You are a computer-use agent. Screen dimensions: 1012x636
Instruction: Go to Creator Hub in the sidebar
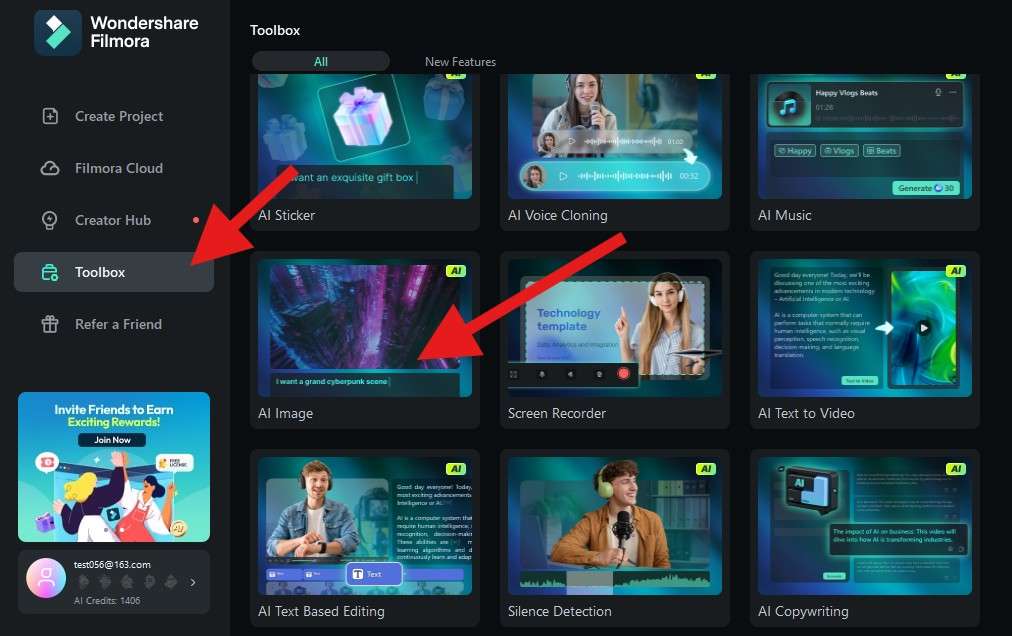pos(114,220)
